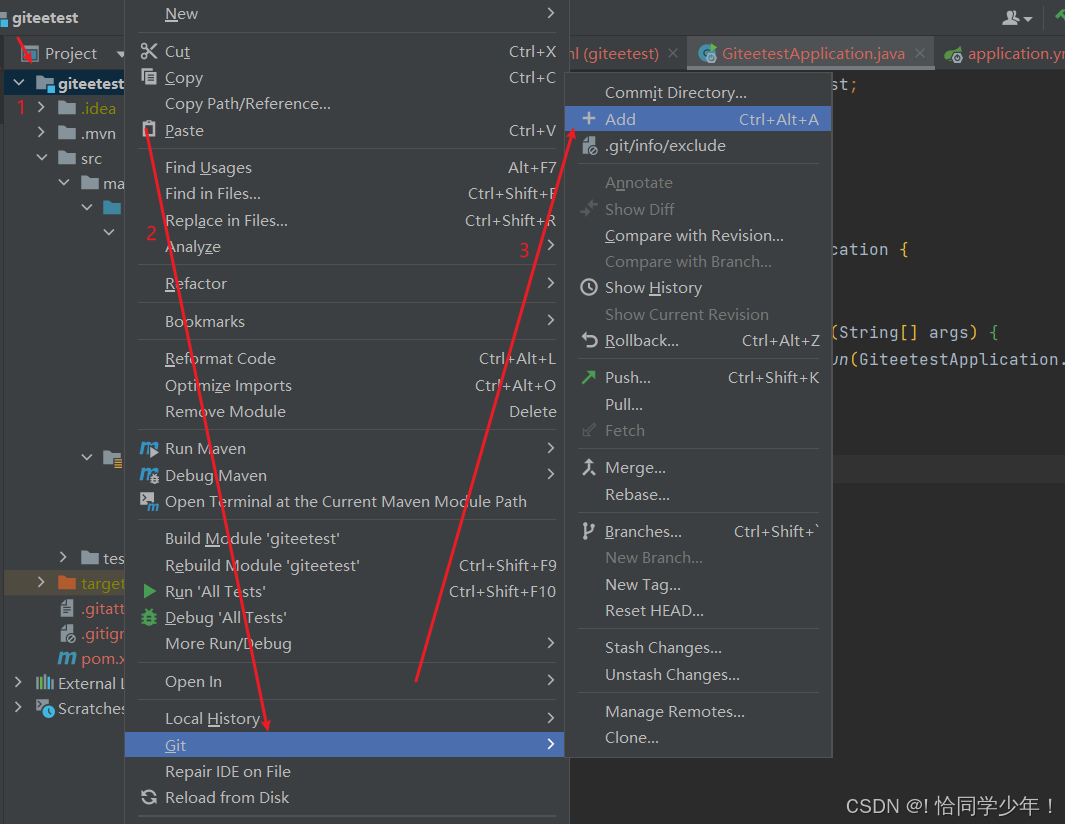Select Optimize Imports menu item
Image resolution: width=1065 pixels, height=824 pixels.
click(346, 385)
